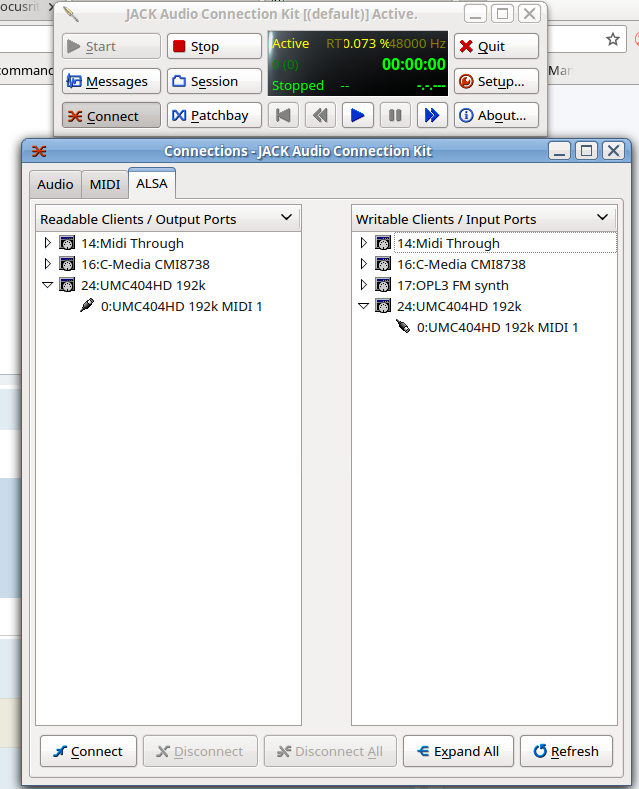The width and height of the screenshot is (639, 789).
Task: Maximize the Connections window
Action: pyautogui.click(x=586, y=150)
